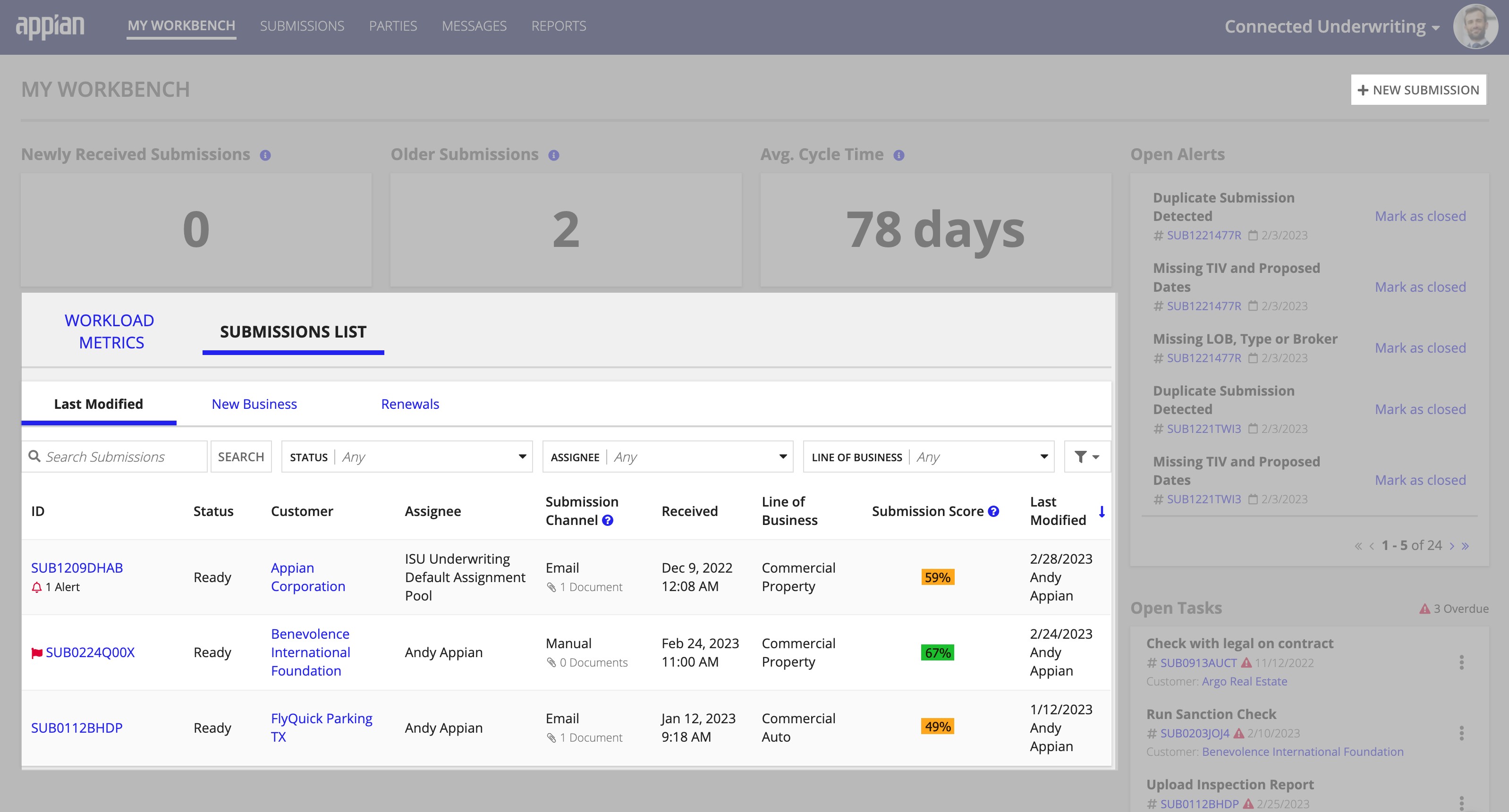The height and width of the screenshot is (812, 1509).
Task: Click the red flag icon on SUB0224Q00X
Action: coord(37,652)
